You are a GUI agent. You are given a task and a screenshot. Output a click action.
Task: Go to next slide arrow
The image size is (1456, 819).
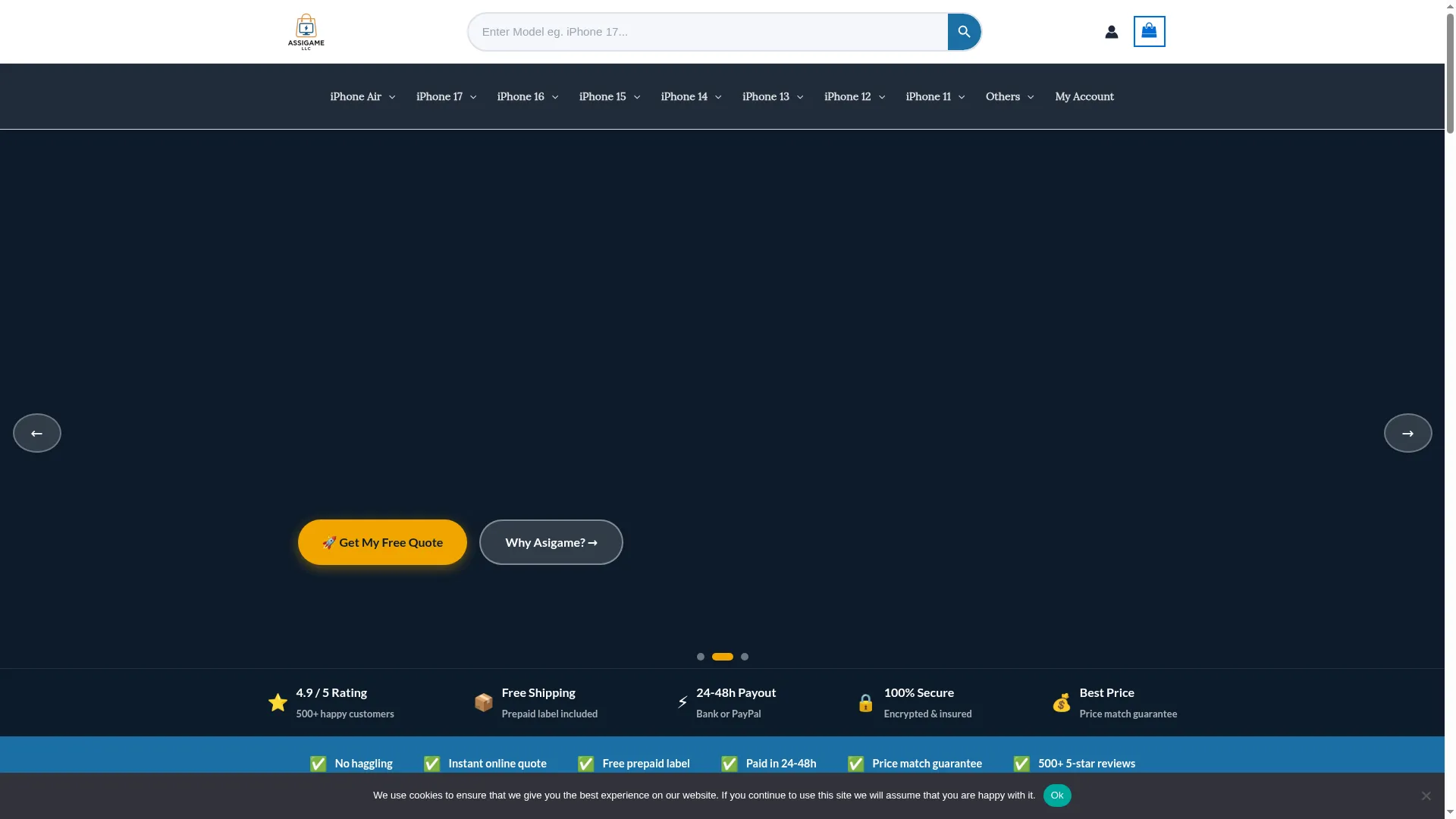pos(1407,433)
